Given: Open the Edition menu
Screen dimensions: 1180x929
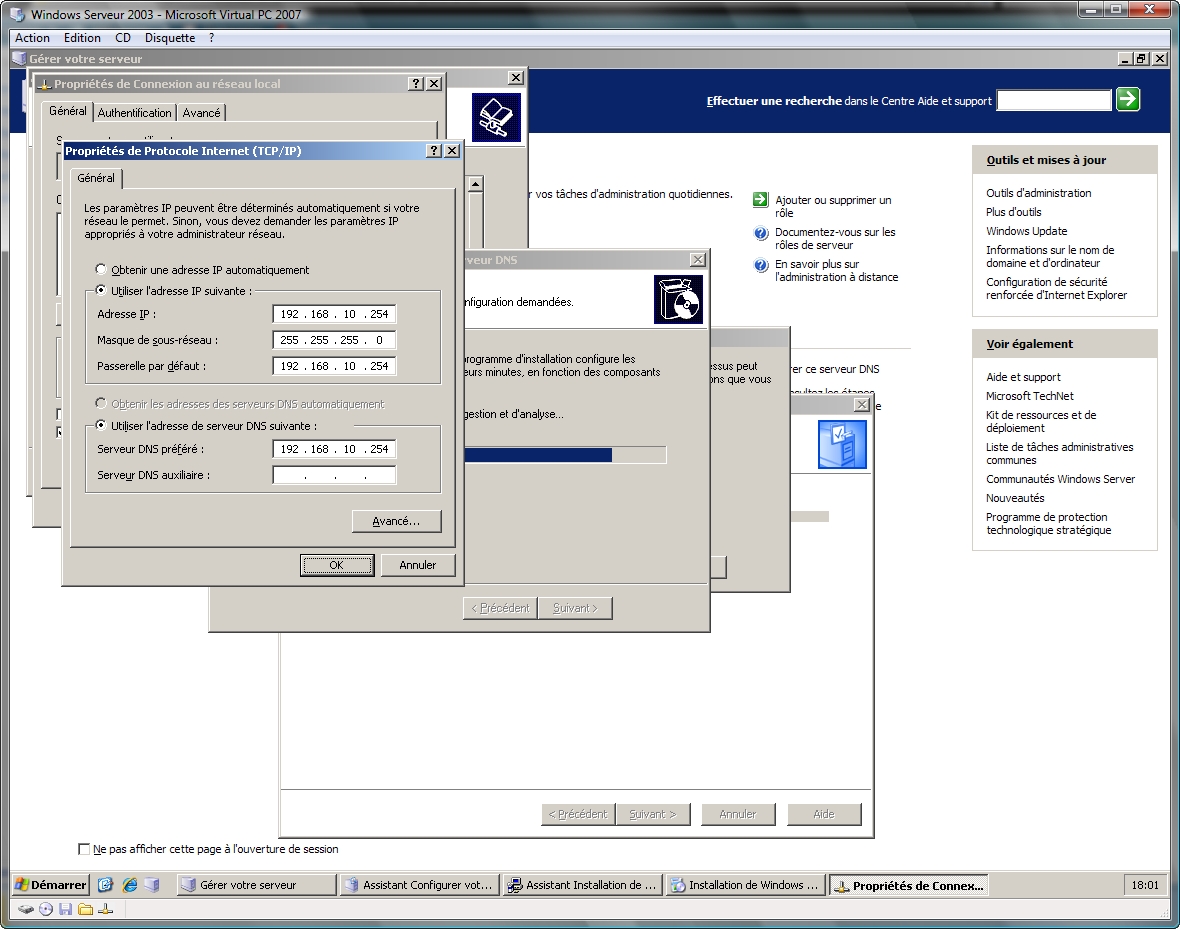Looking at the screenshot, I should point(82,38).
